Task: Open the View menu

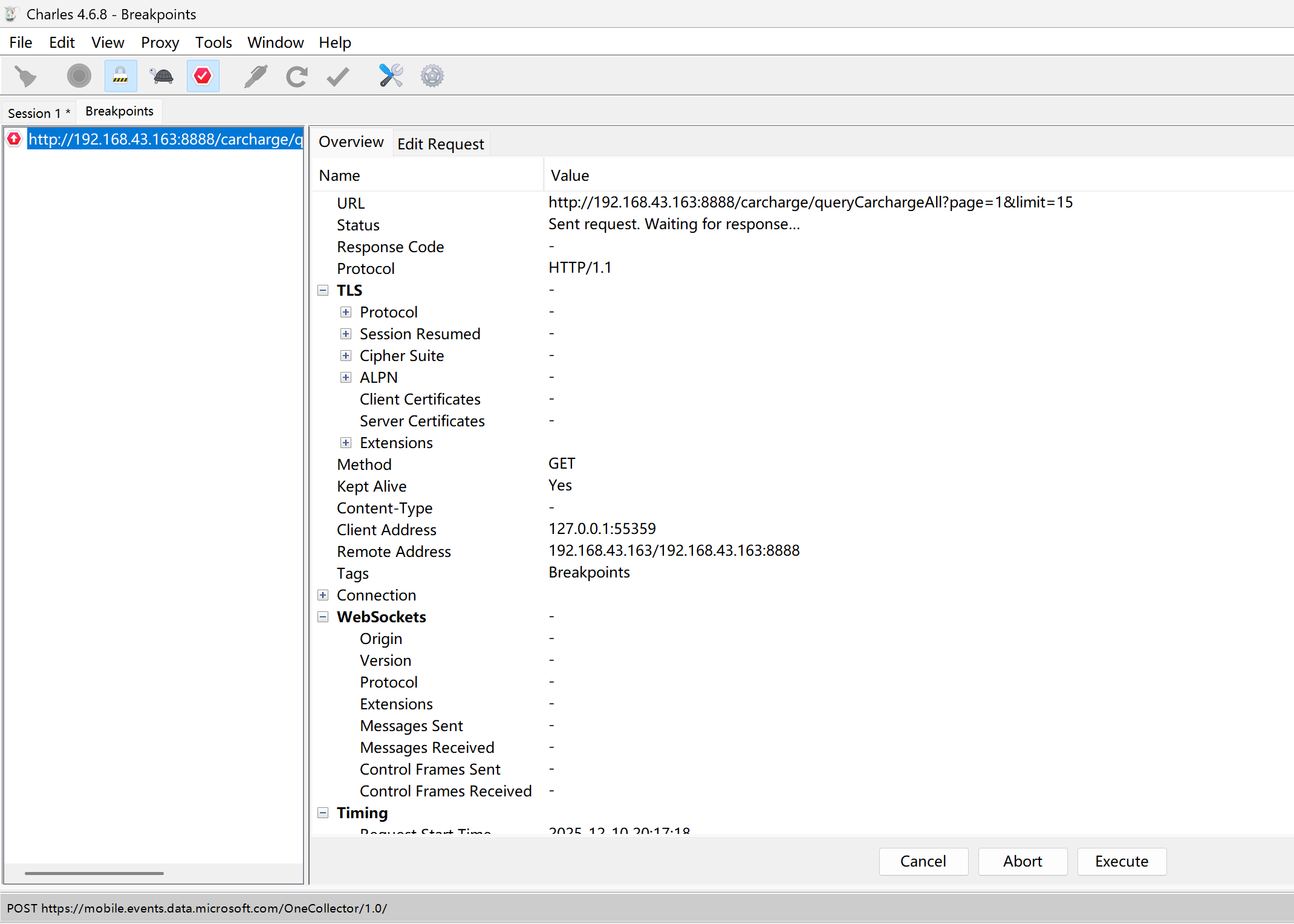Action: coord(108,42)
